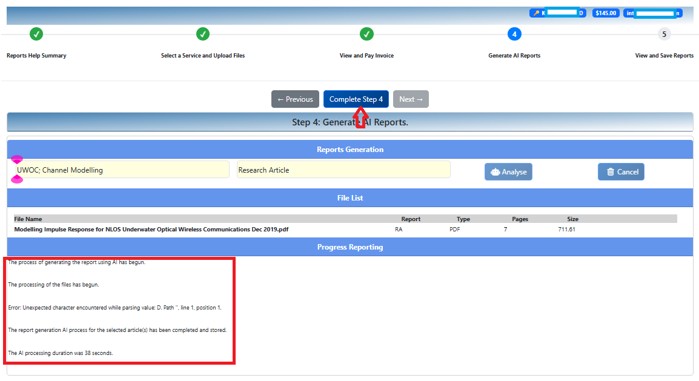
Task: Click the Progress Reporting section header
Action: click(350, 247)
